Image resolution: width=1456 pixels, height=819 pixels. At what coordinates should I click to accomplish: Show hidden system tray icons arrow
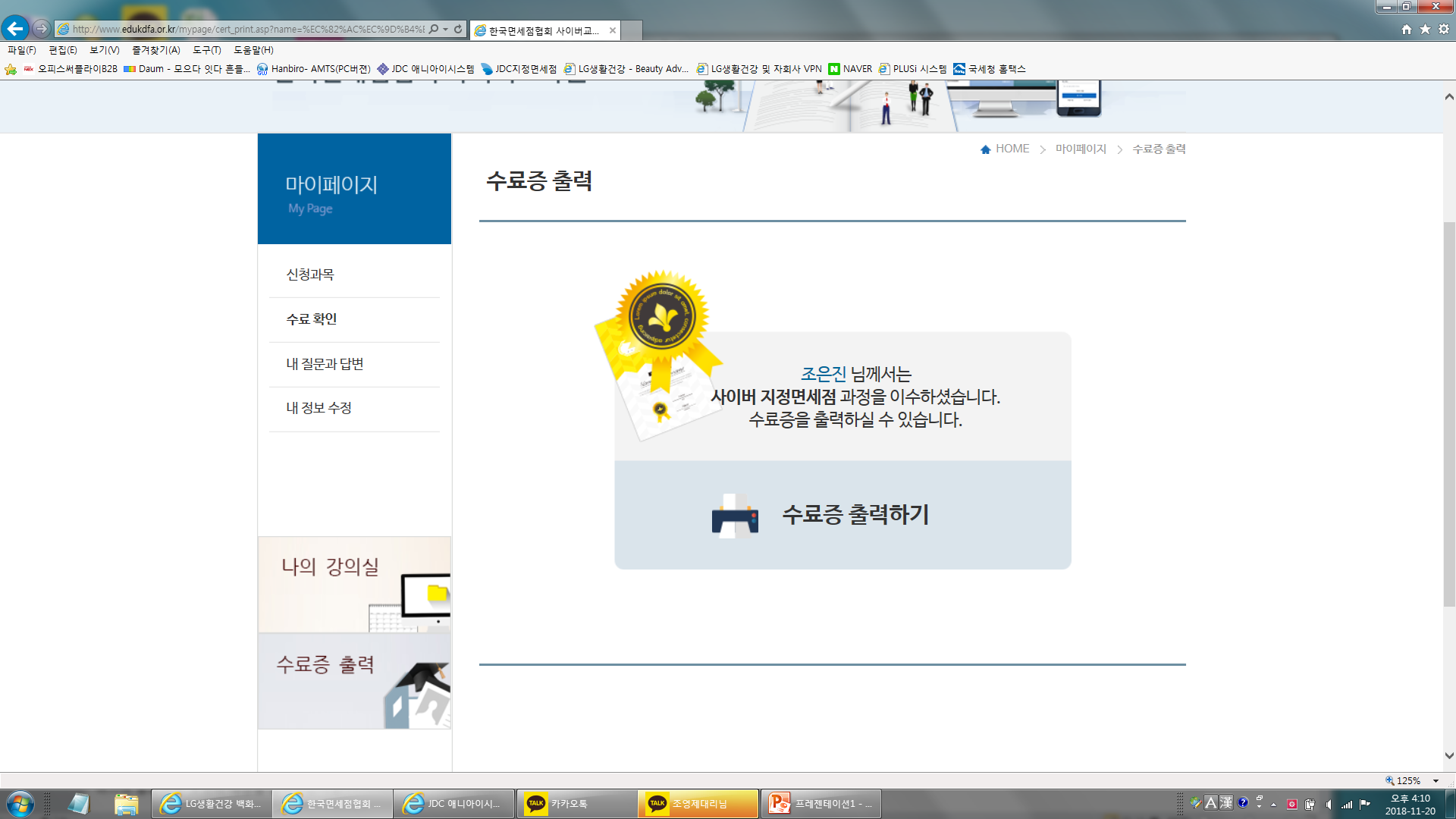(x=1274, y=804)
